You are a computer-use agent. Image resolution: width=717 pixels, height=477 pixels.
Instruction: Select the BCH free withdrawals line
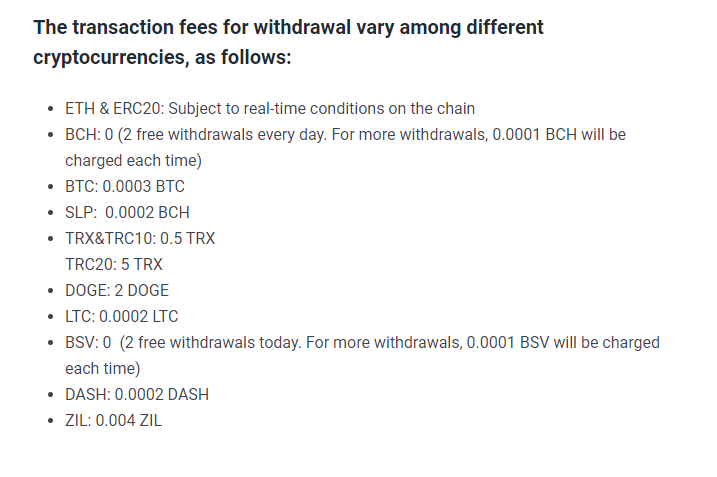pyautogui.click(x=345, y=135)
